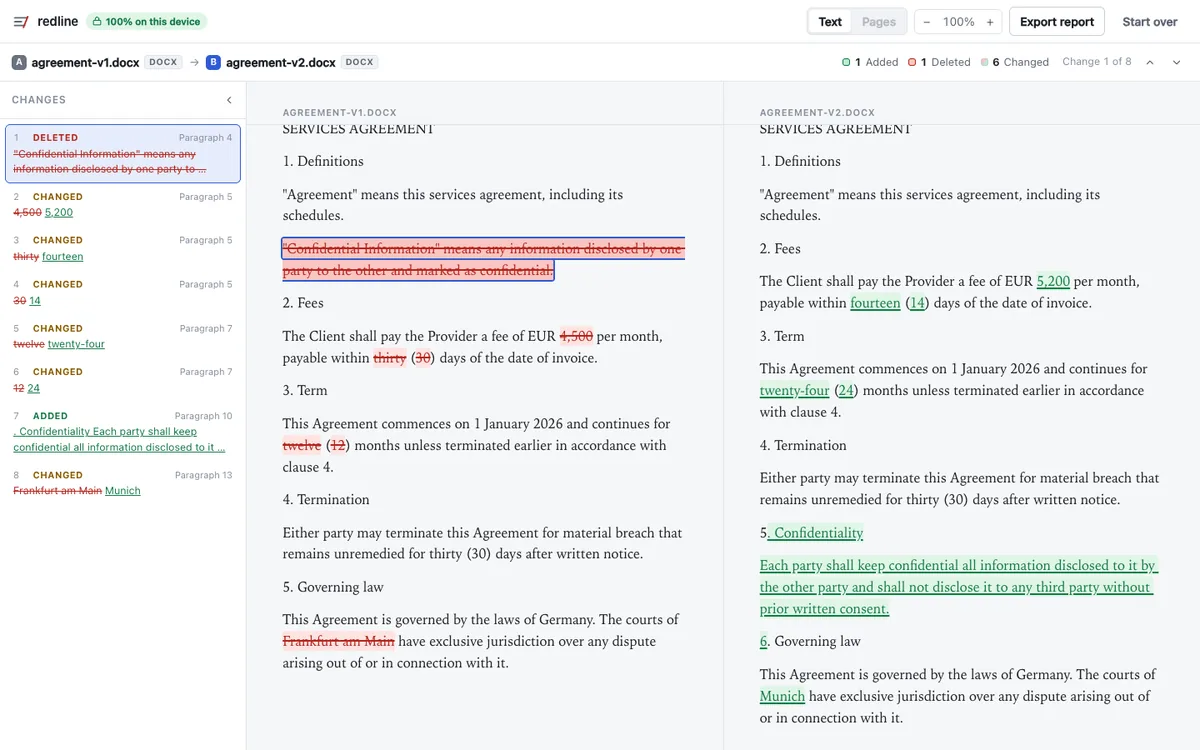Select change 8: Frankfurt am Main to Munich
1200x750 pixels.
pos(123,483)
